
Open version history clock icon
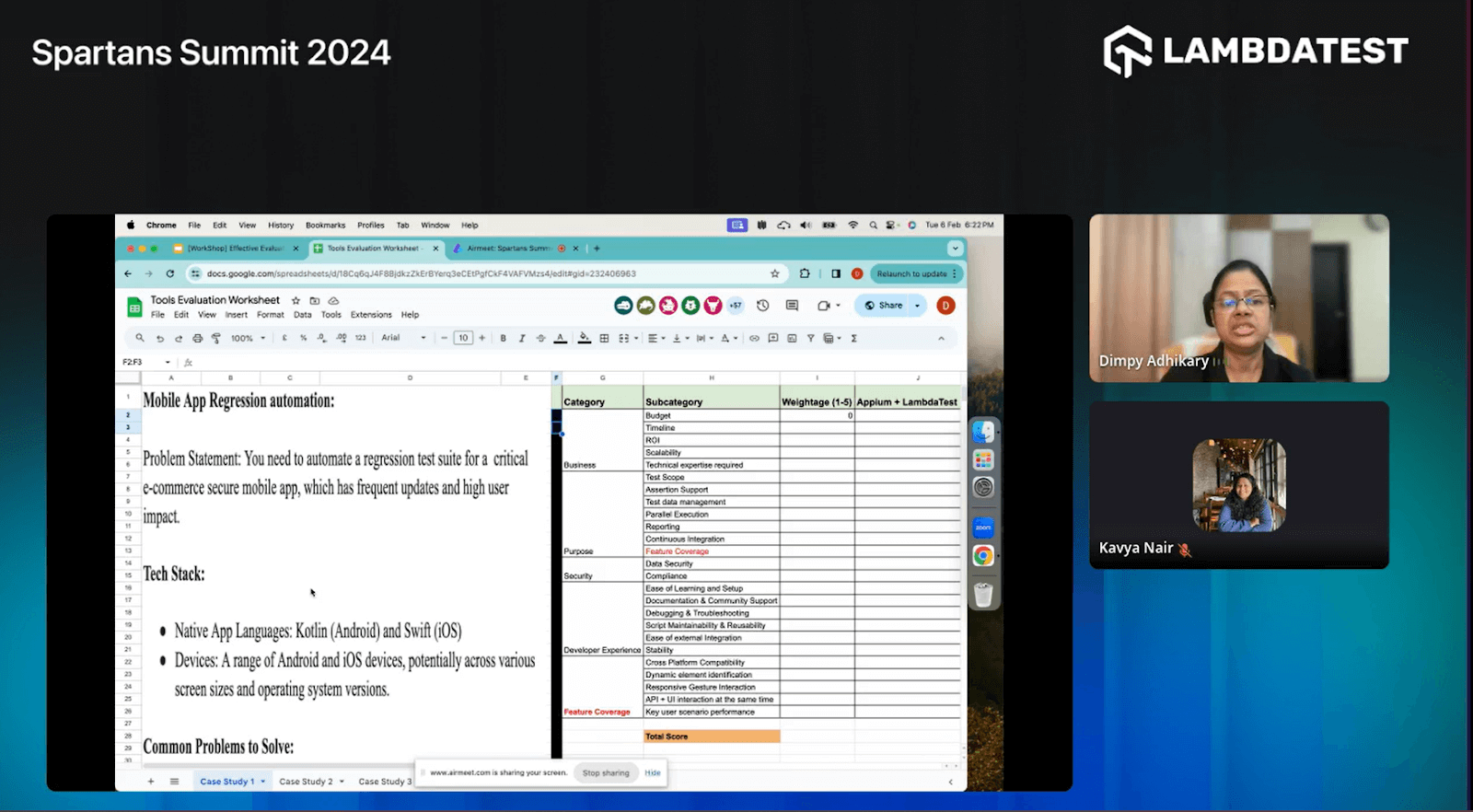(762, 306)
